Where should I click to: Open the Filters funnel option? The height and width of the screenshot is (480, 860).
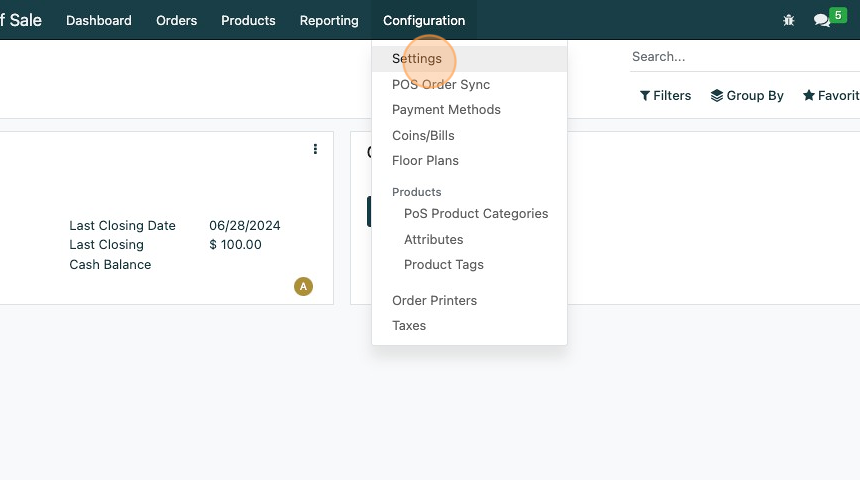point(666,95)
